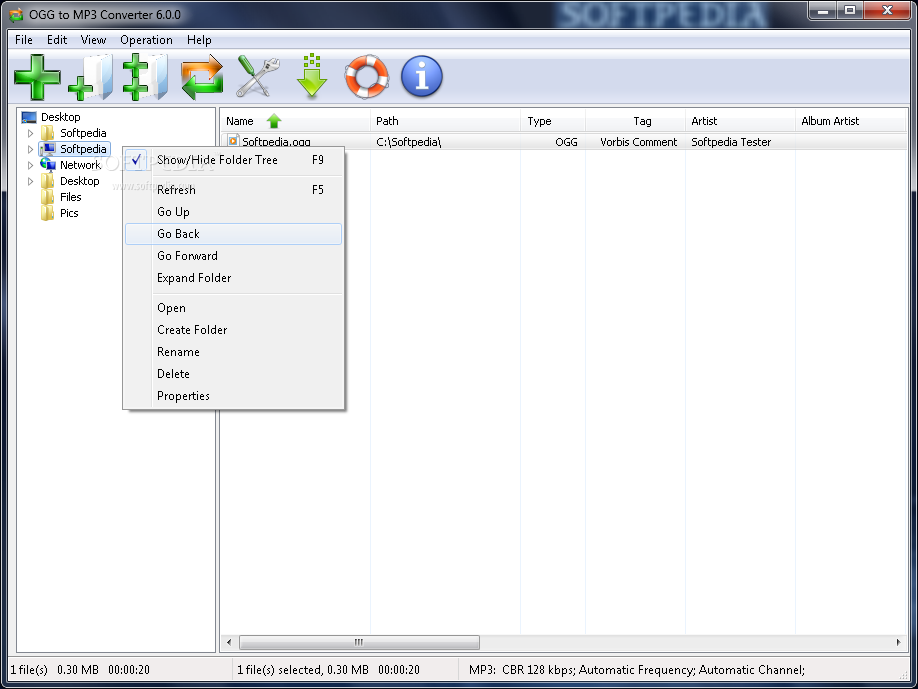Toggle Show/Hide Folder Tree checkmark entry

tap(233, 160)
